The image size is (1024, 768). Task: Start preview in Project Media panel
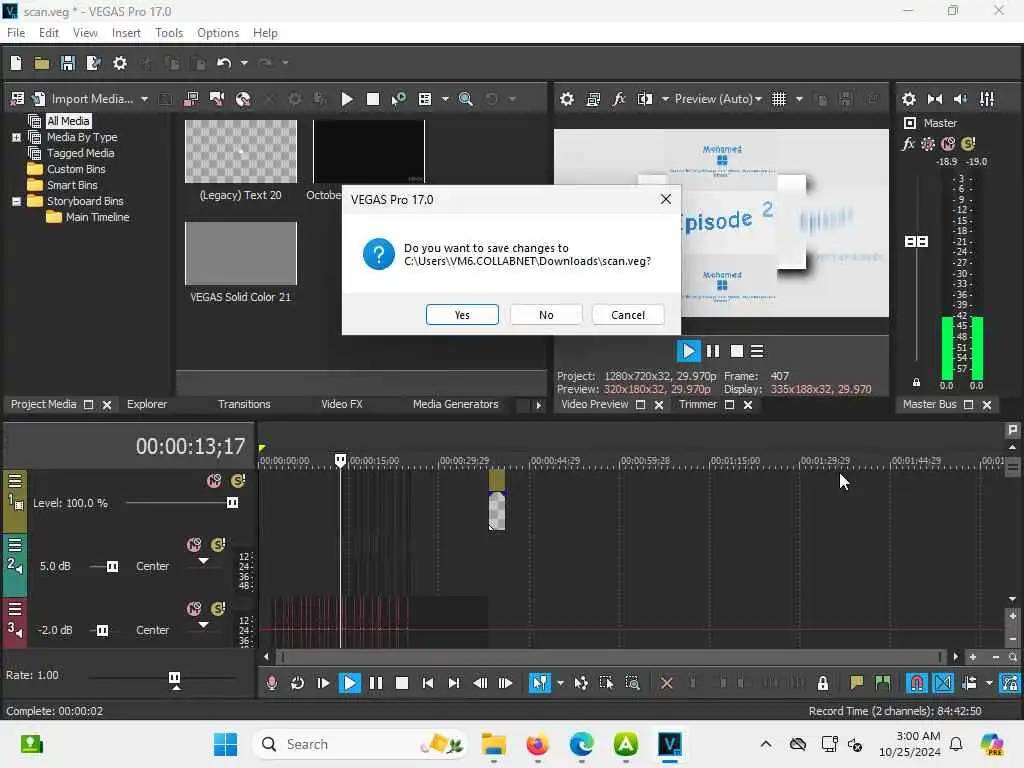coord(347,99)
